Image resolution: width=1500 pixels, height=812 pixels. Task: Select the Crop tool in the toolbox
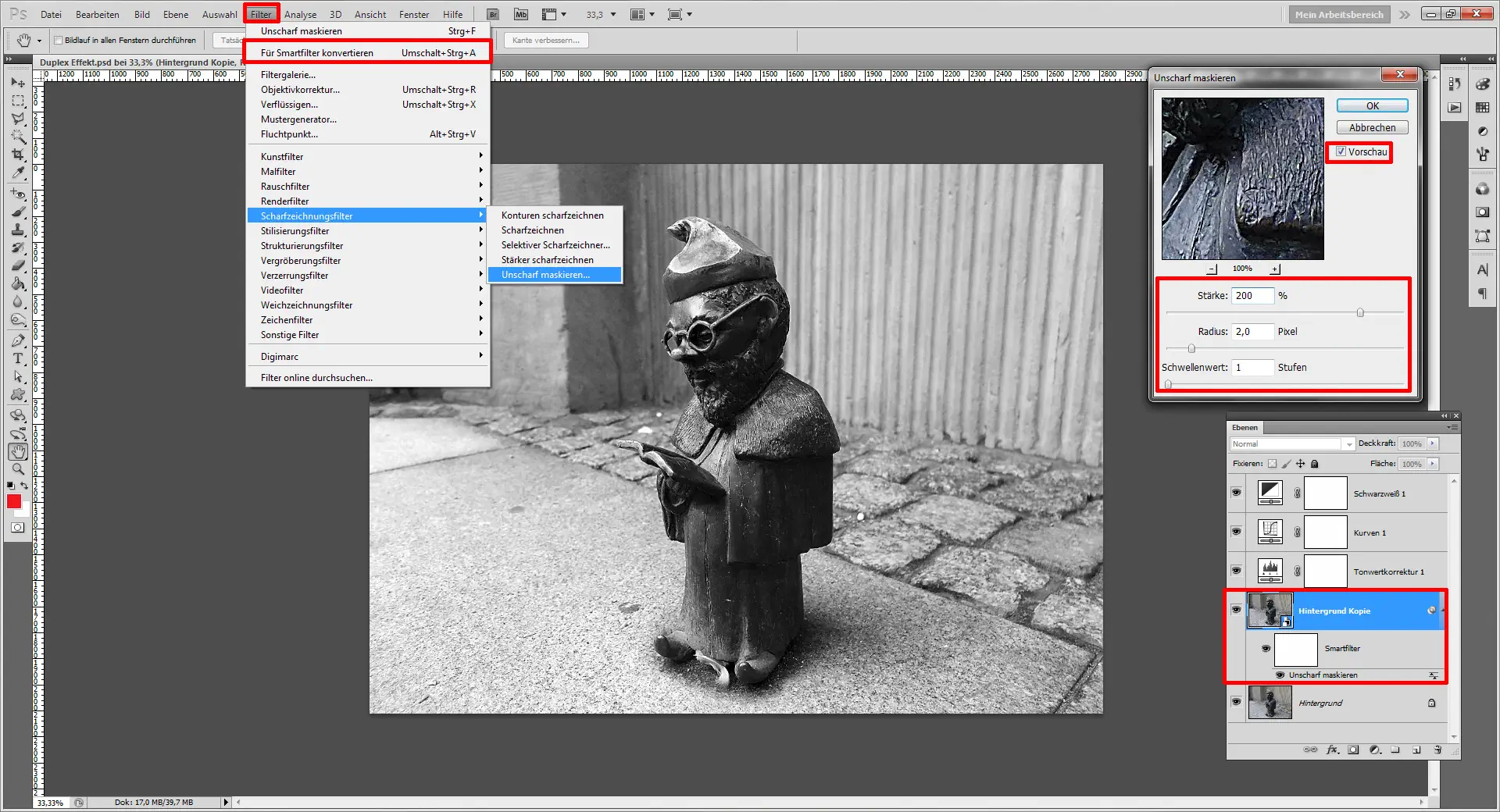point(18,155)
